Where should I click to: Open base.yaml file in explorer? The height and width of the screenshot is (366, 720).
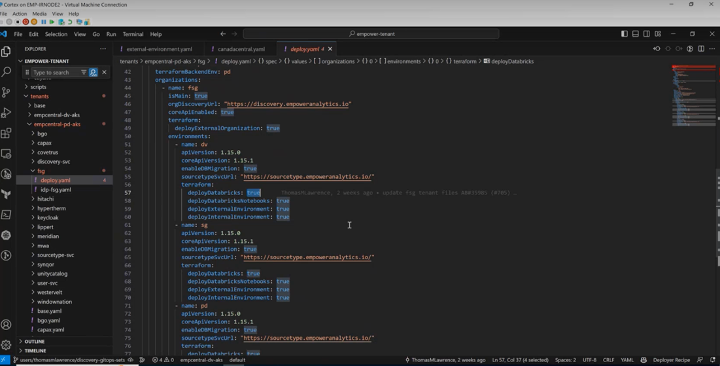50,311
